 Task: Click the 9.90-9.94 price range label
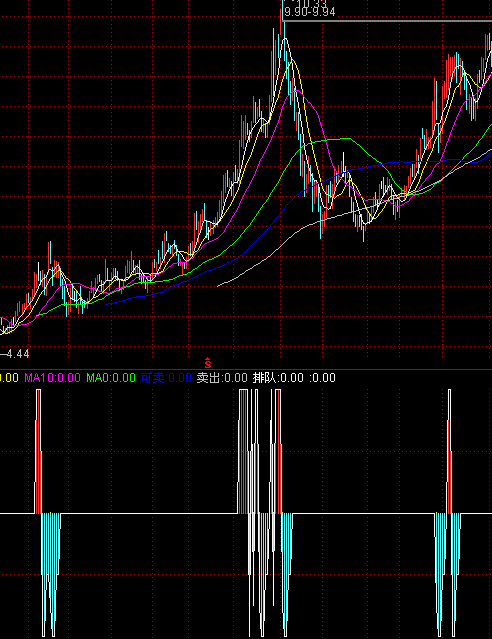pyautogui.click(x=310, y=12)
